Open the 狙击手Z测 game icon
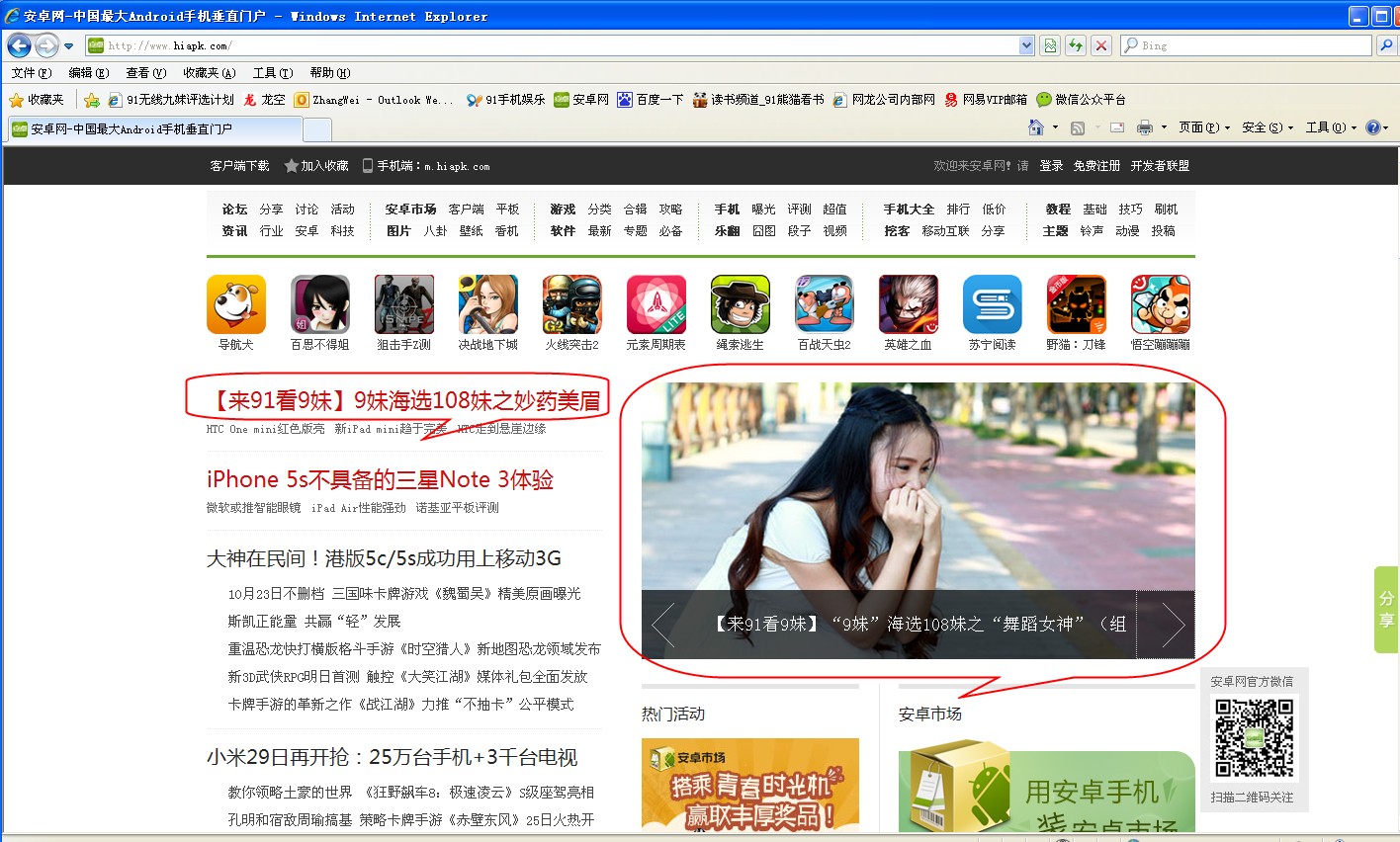This screenshot has height=842, width=1400. (404, 304)
